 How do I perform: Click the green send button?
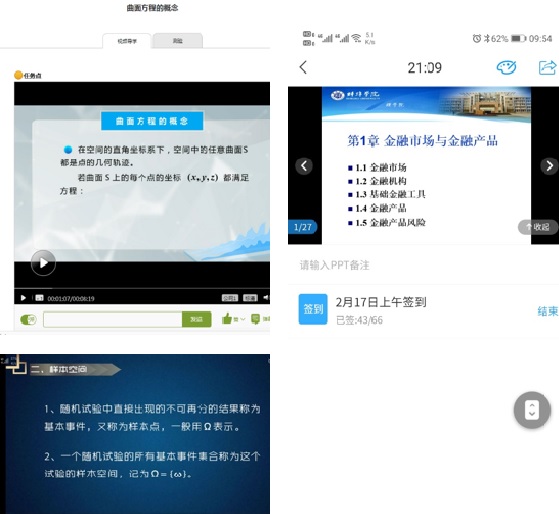(196, 319)
